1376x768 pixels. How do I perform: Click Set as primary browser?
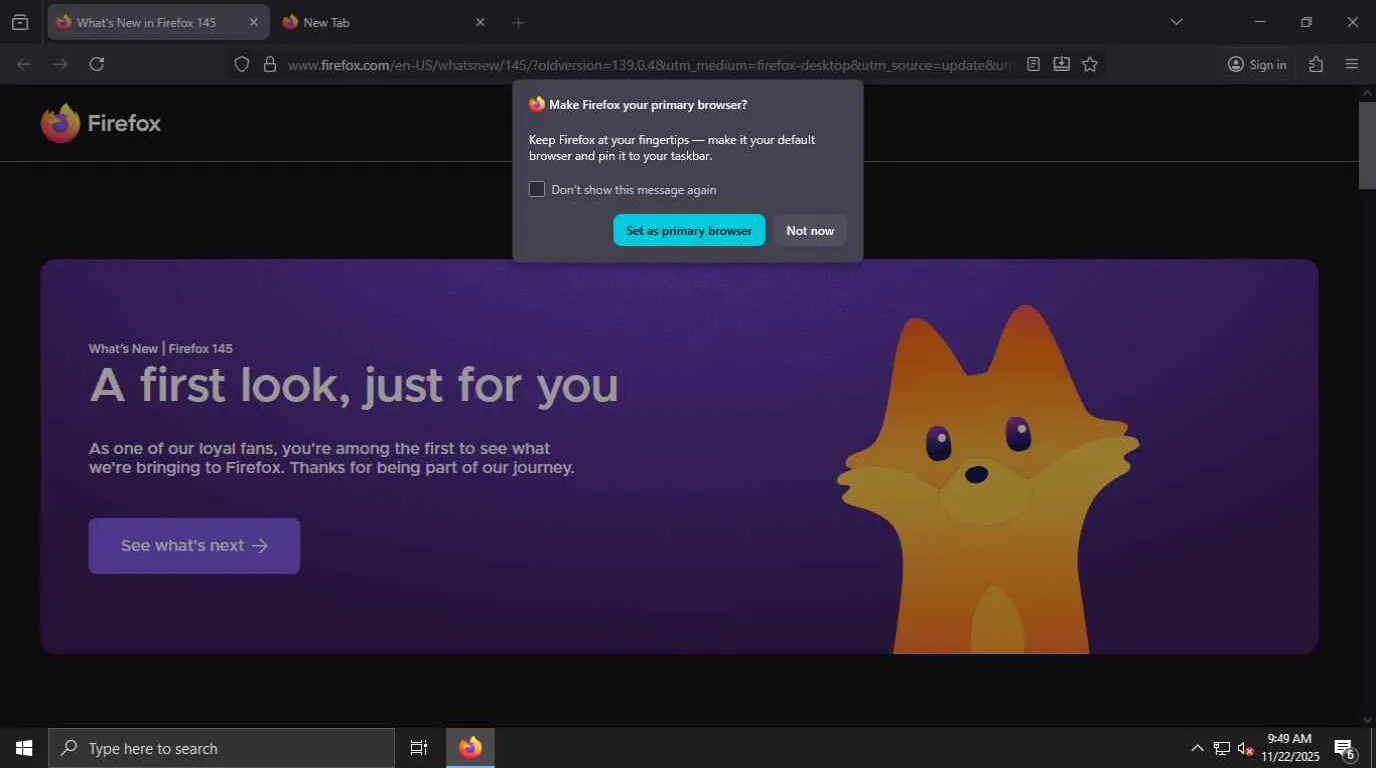point(689,230)
